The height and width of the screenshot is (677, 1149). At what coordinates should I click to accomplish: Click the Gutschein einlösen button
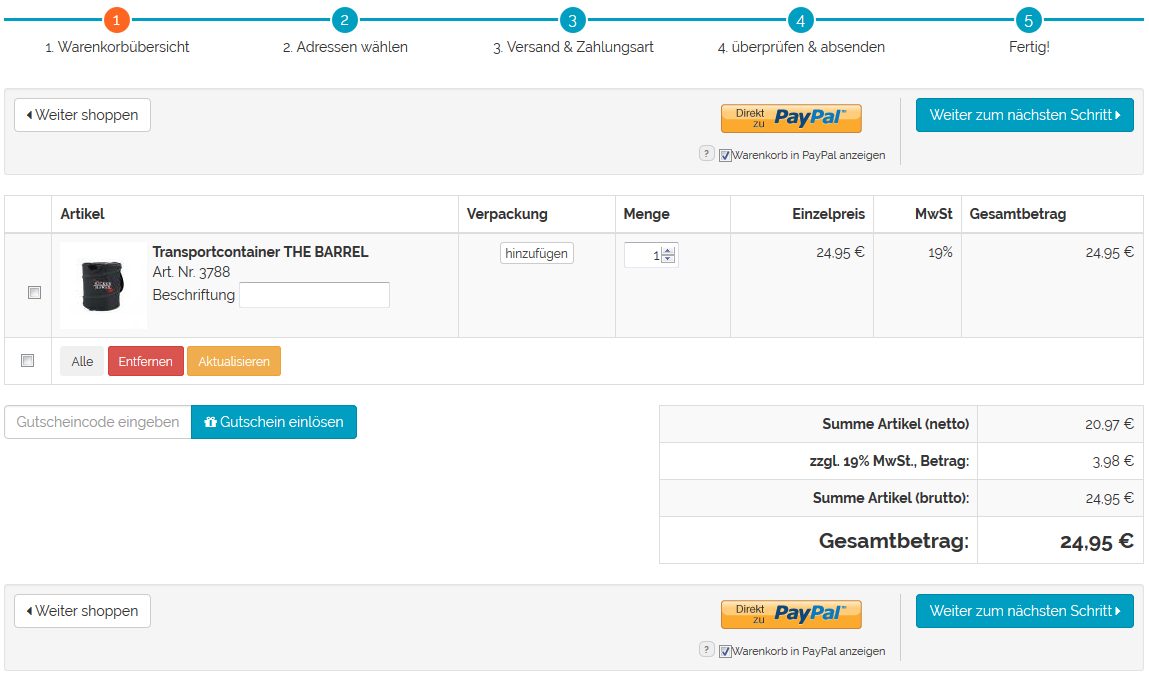[273, 422]
